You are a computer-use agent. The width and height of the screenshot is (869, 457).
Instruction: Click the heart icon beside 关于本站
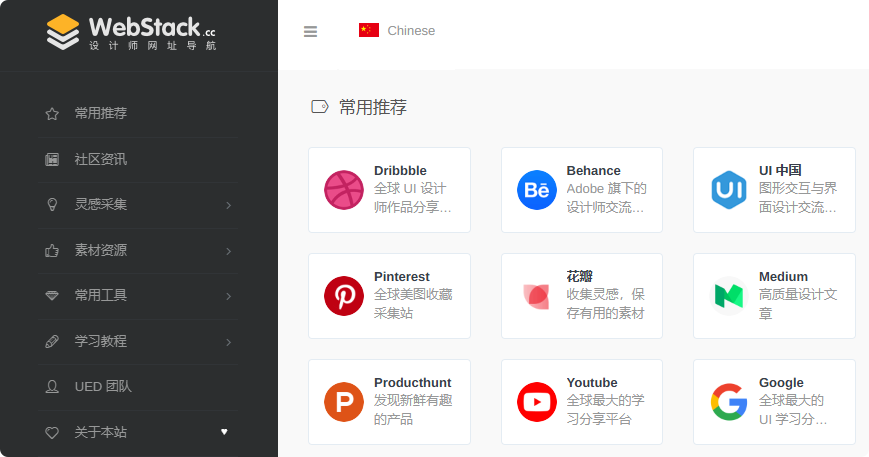tap(52, 432)
